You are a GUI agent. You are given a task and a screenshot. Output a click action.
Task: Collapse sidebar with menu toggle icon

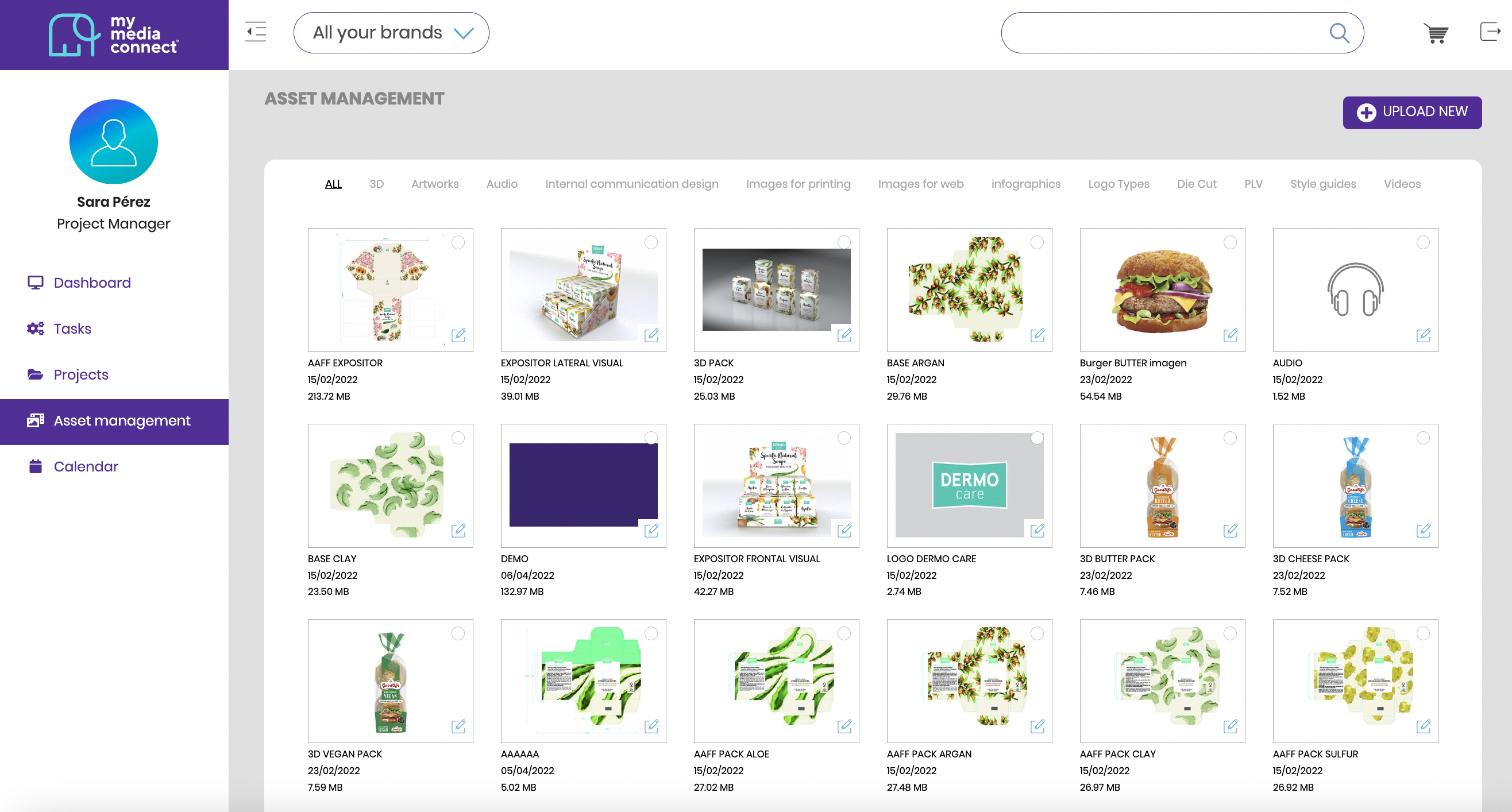pos(255,32)
